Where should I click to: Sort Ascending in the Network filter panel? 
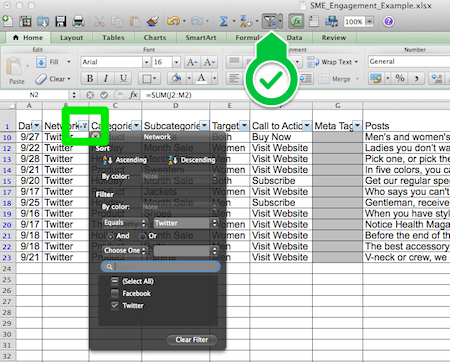tap(125, 160)
